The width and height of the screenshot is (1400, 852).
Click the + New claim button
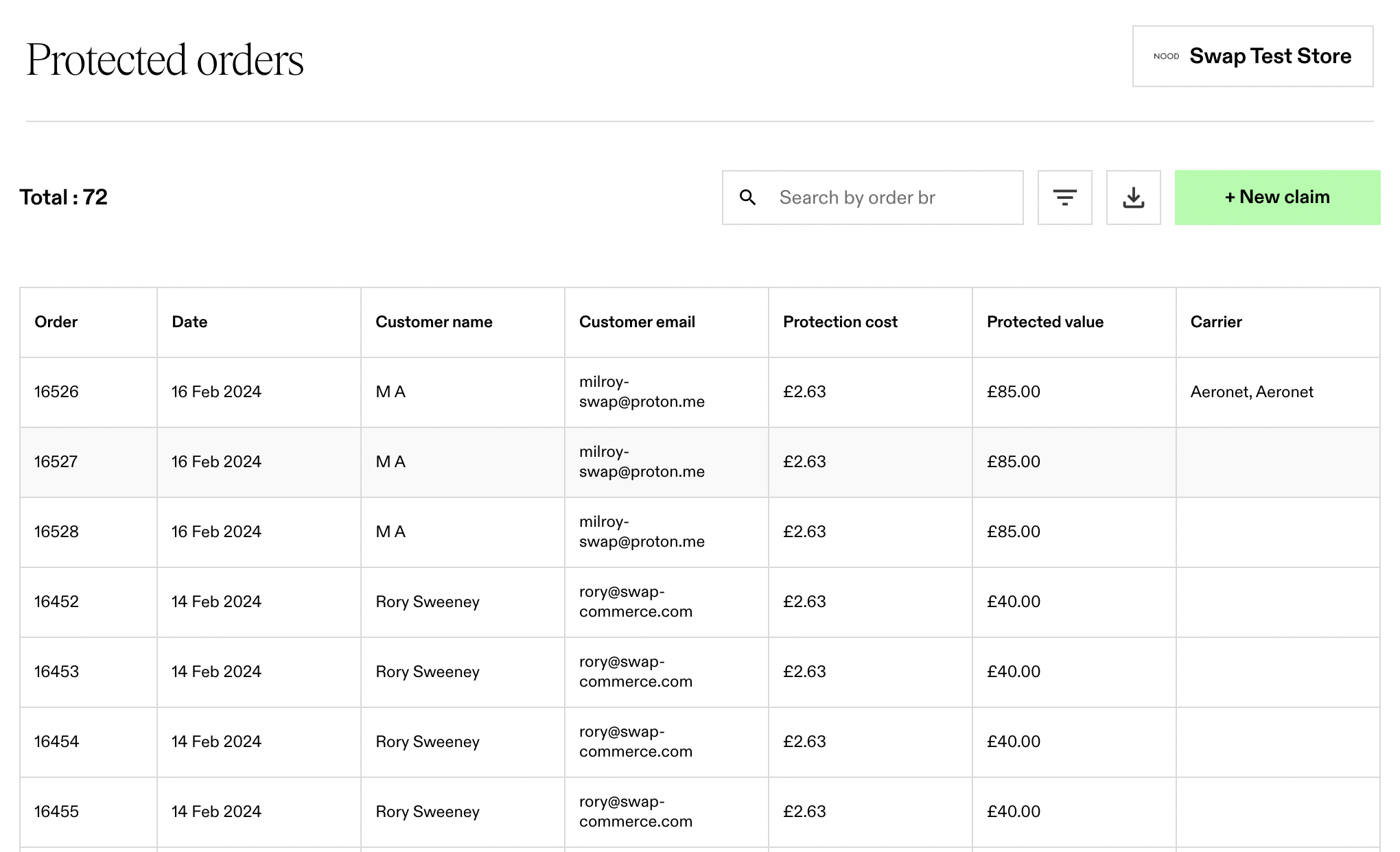tap(1277, 198)
